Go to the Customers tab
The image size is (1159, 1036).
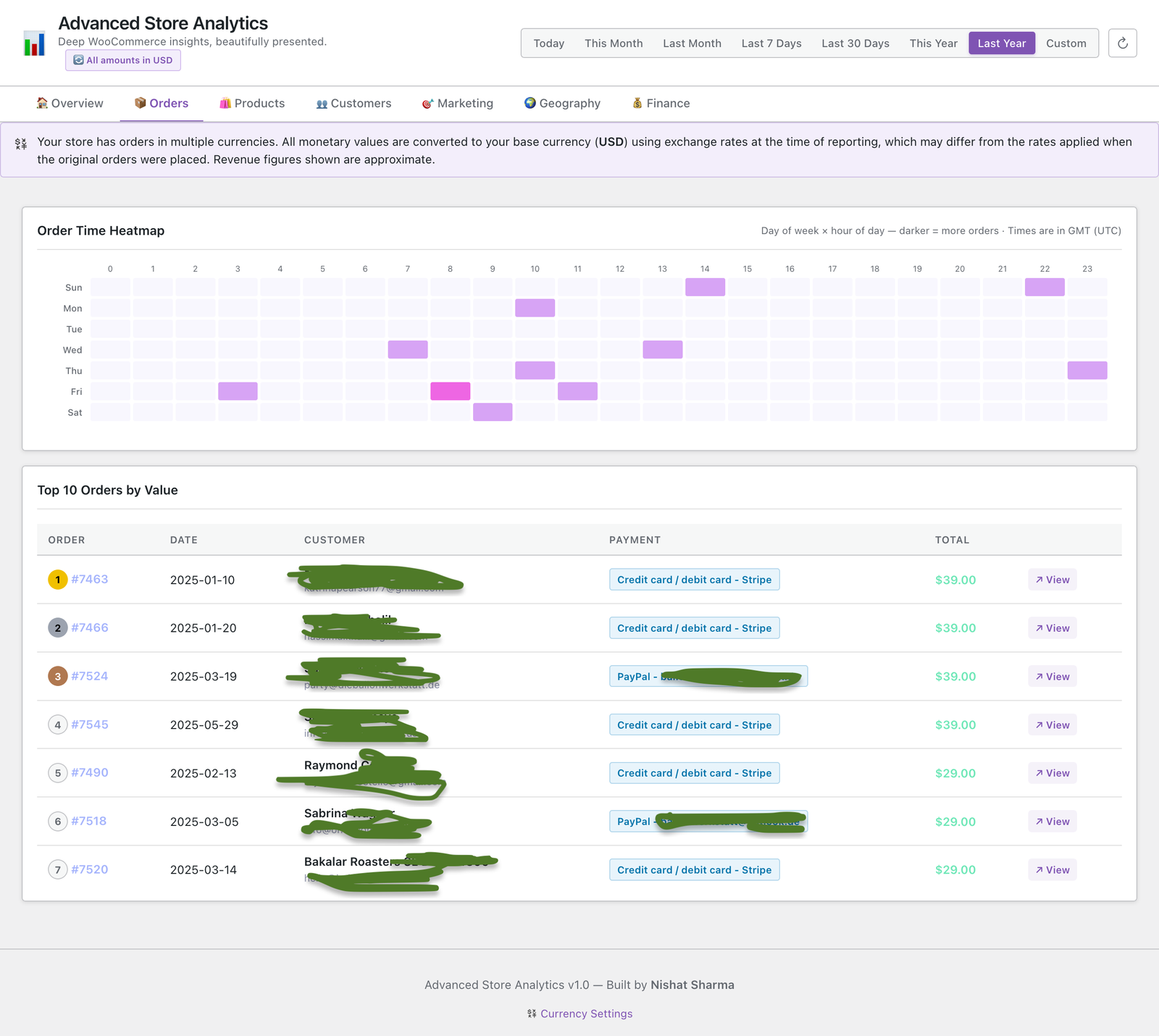(x=353, y=104)
